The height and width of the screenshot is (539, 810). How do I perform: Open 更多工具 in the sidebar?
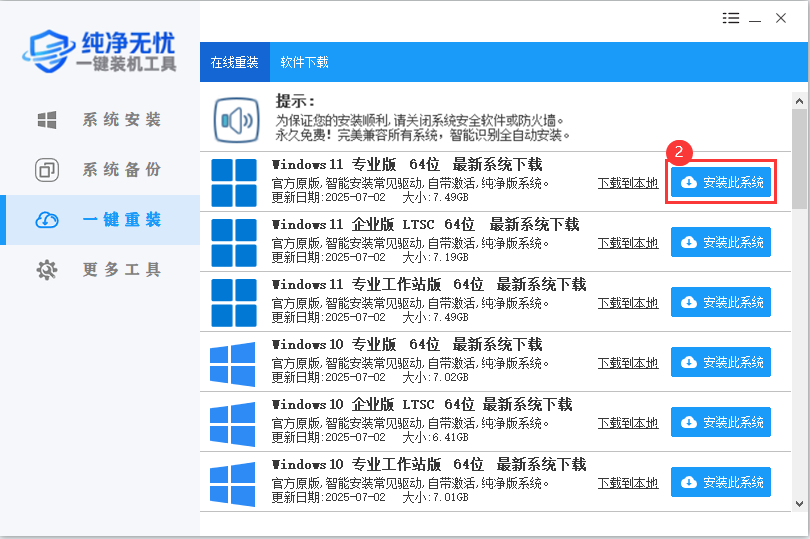click(x=100, y=270)
